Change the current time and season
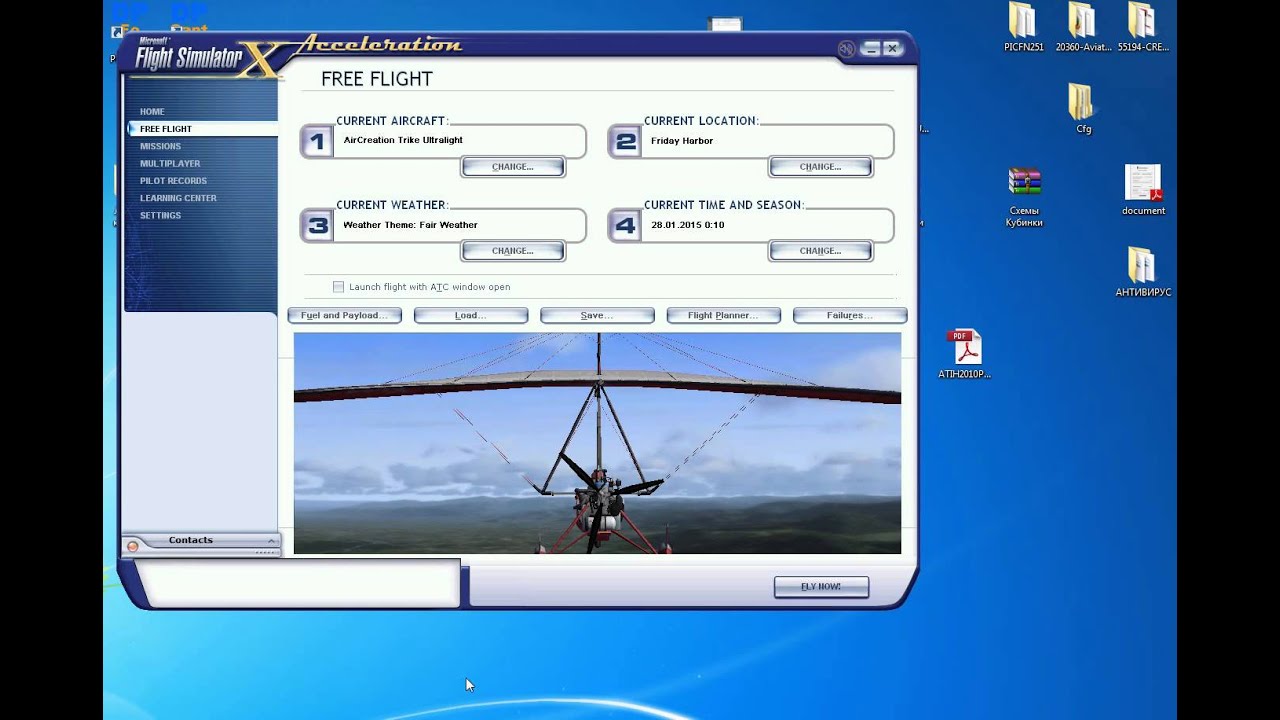 (820, 251)
